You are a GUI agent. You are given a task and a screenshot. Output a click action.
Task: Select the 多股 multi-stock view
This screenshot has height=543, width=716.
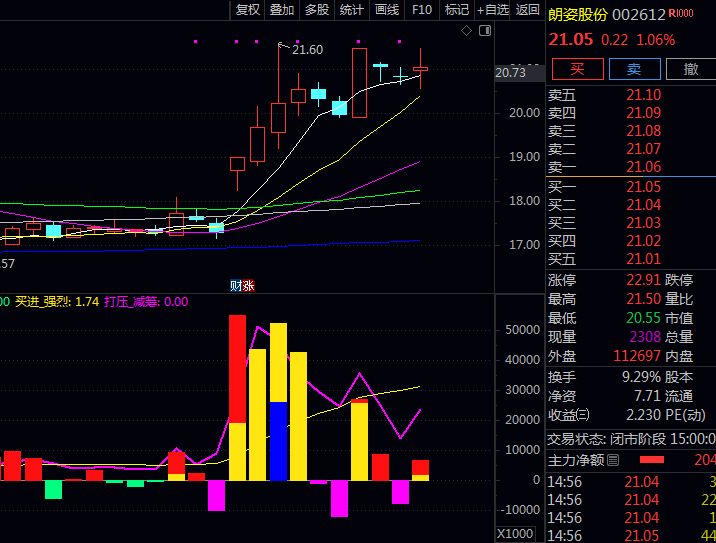(316, 10)
